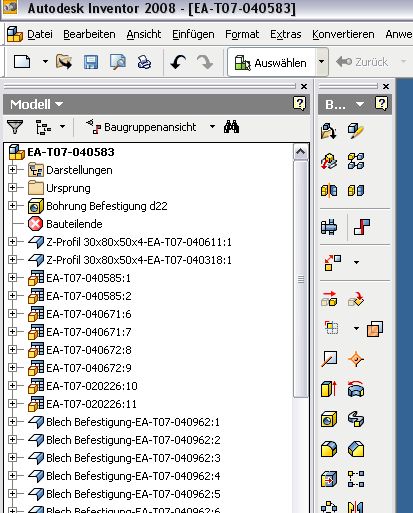Click the yellow box with hole feature icon
The width and height of the screenshot is (413, 513).
[329, 419]
